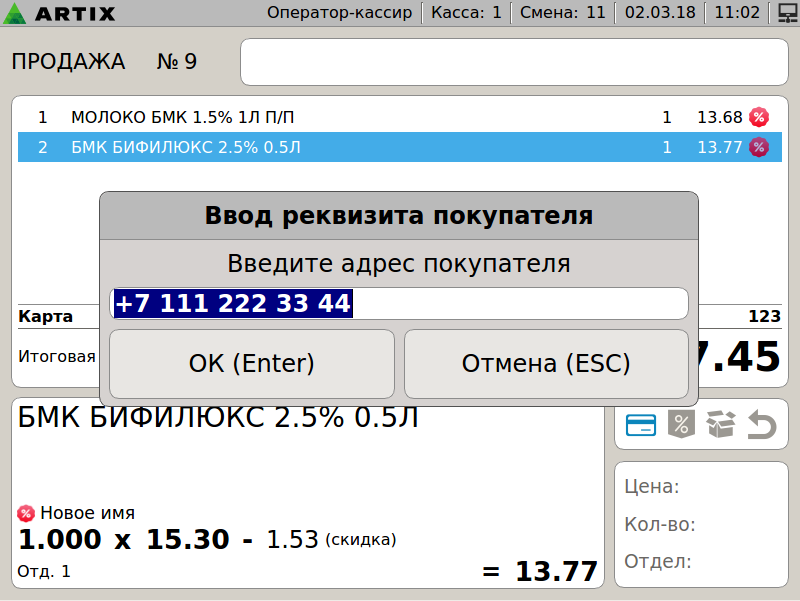800x601 pixels.
Task: Click the top barcode input field
Action: pyautogui.click(x=514, y=62)
